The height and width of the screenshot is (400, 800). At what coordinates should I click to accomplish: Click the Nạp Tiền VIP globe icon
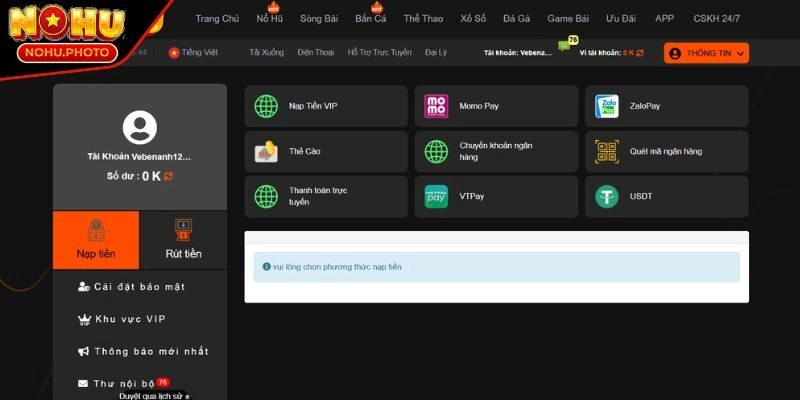click(266, 106)
